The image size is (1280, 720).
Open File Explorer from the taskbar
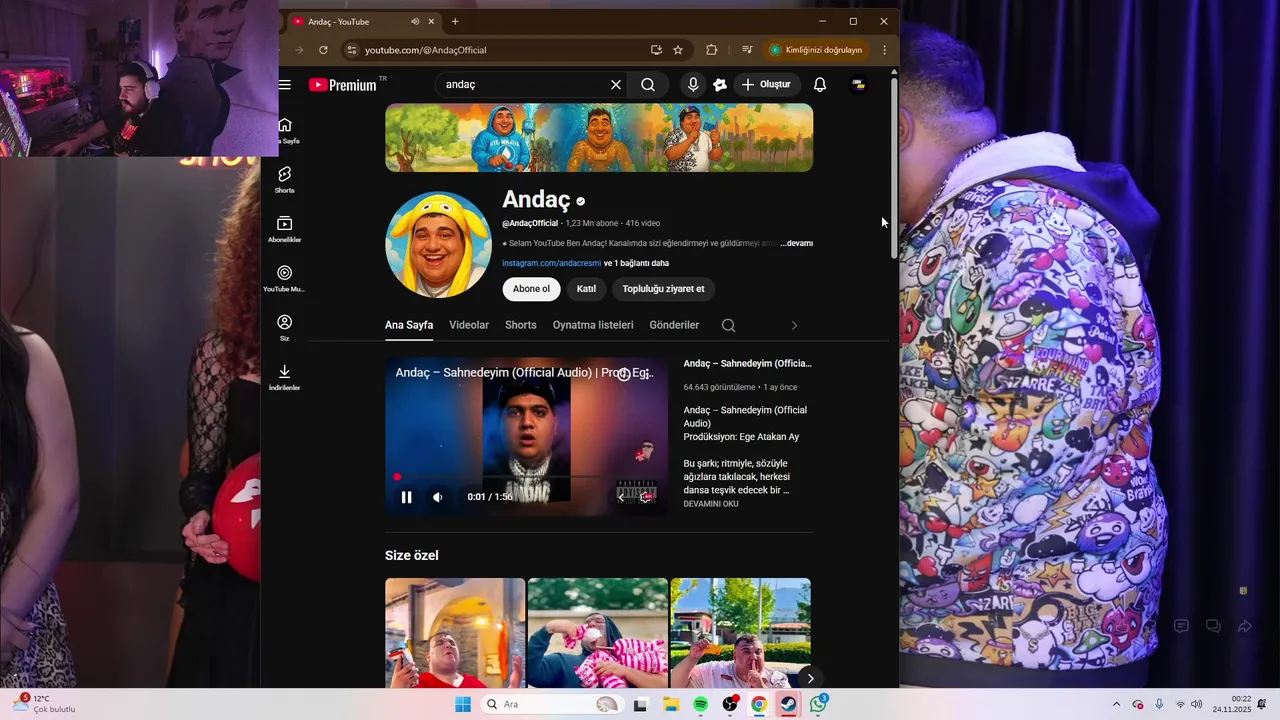670,704
